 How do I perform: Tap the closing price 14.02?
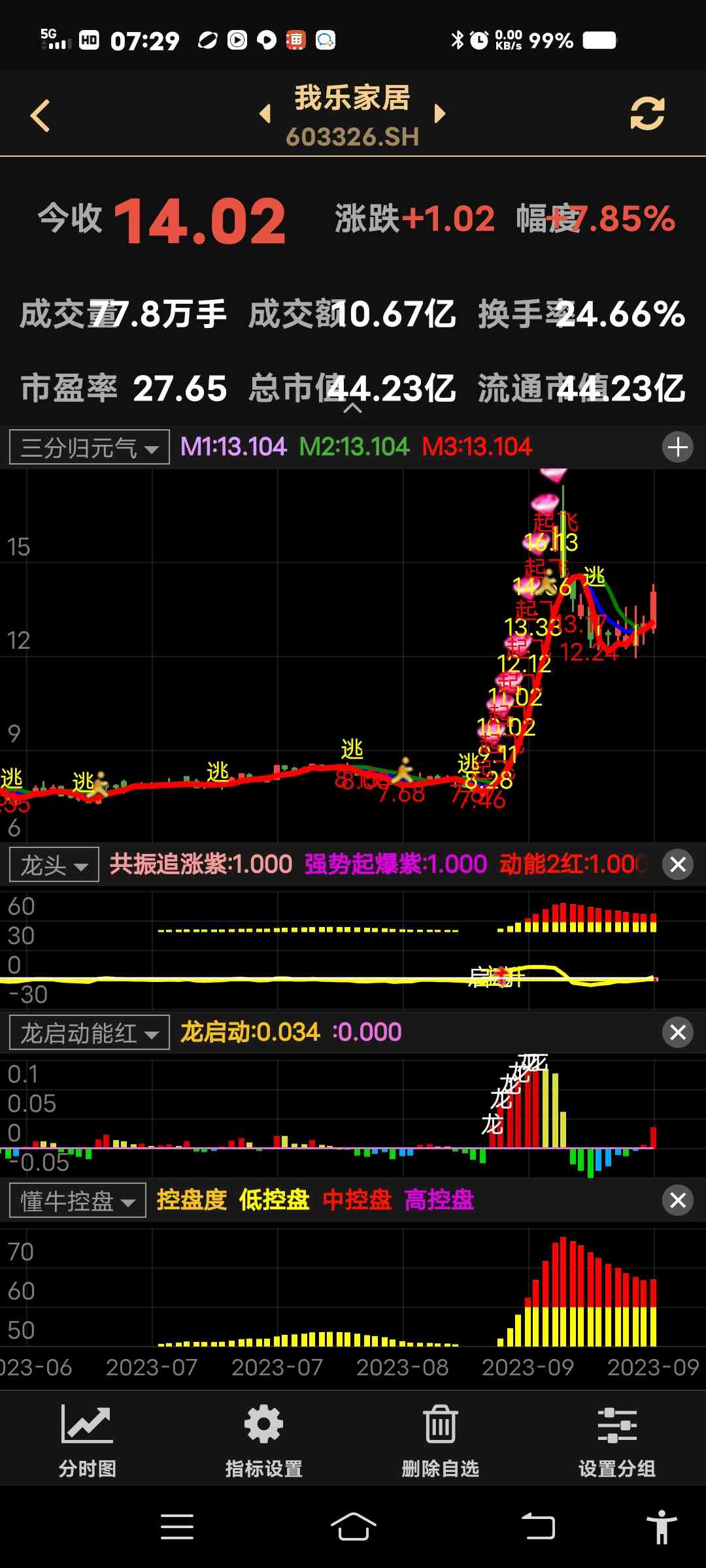(x=200, y=221)
